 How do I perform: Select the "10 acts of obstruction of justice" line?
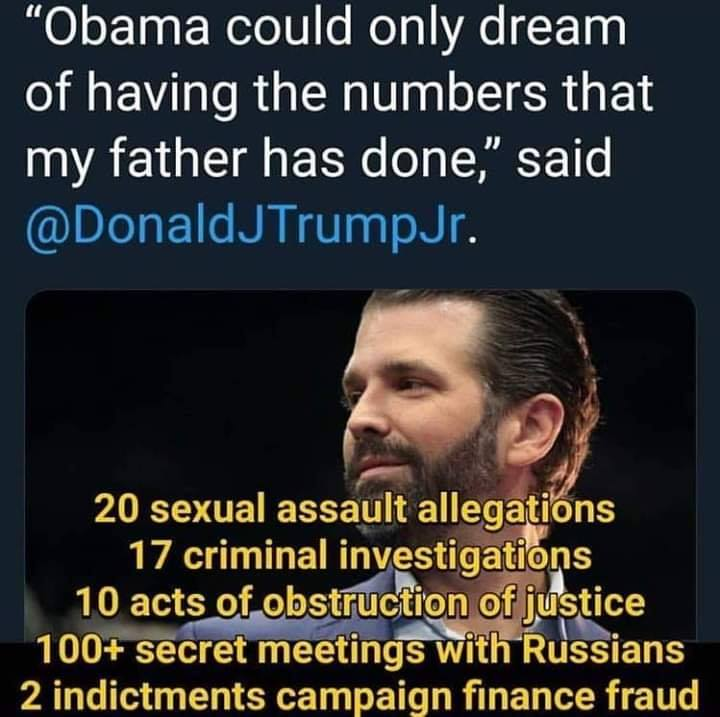coord(360,604)
